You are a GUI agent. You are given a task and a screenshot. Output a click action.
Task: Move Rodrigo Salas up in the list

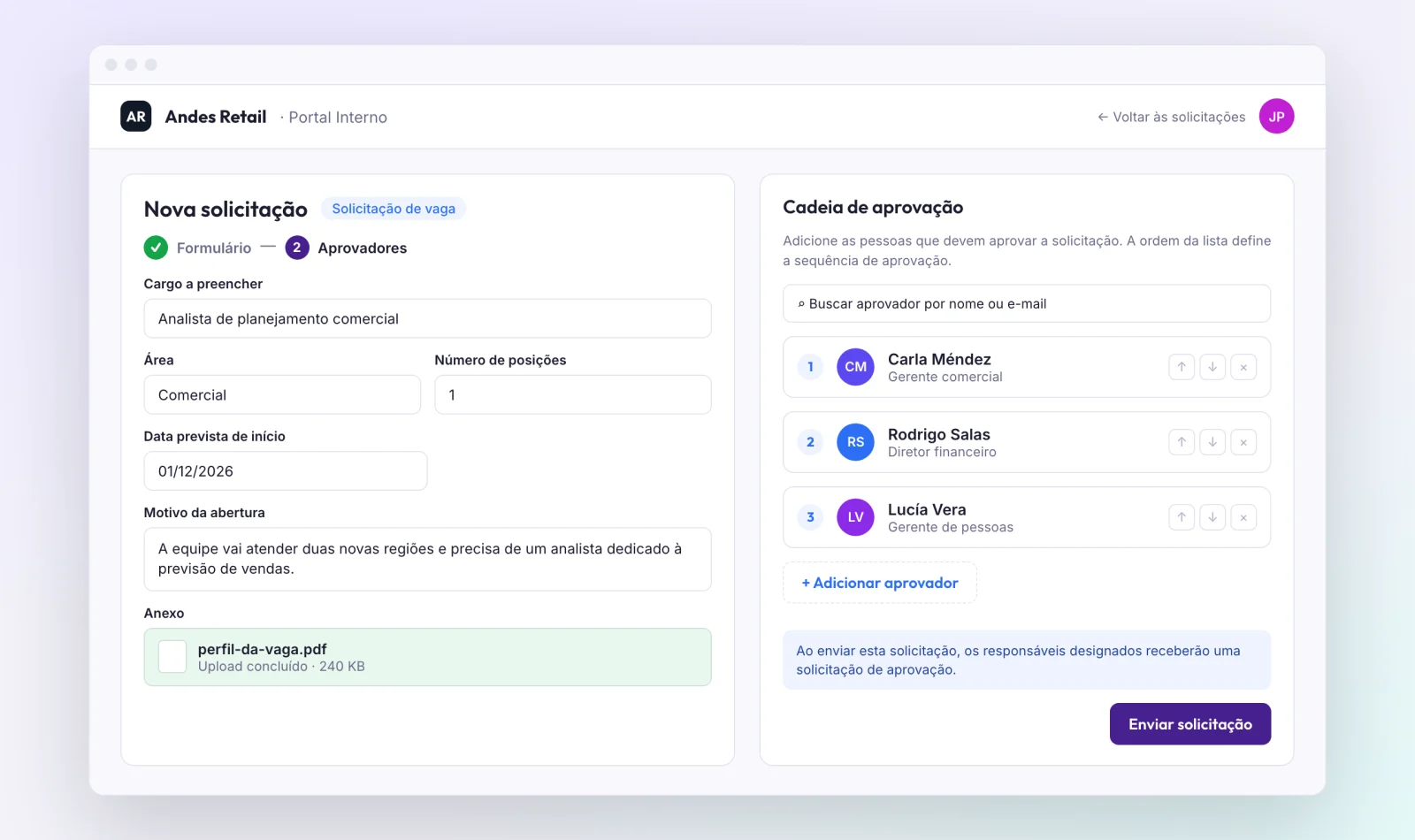1182,442
